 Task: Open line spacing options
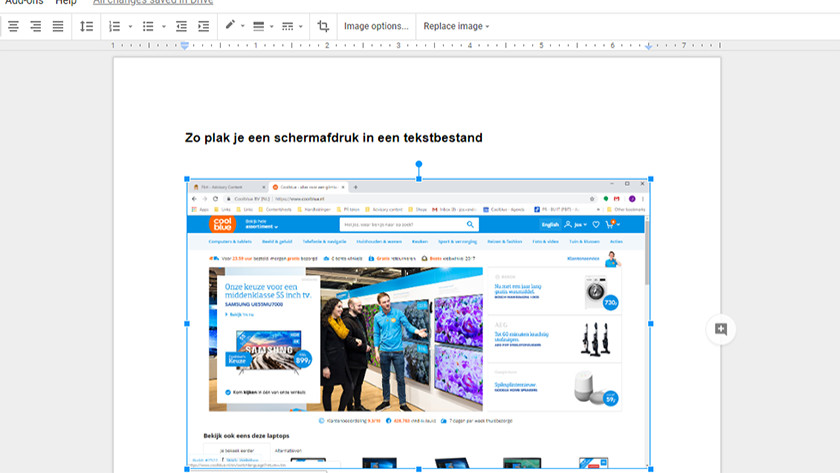click(86, 26)
